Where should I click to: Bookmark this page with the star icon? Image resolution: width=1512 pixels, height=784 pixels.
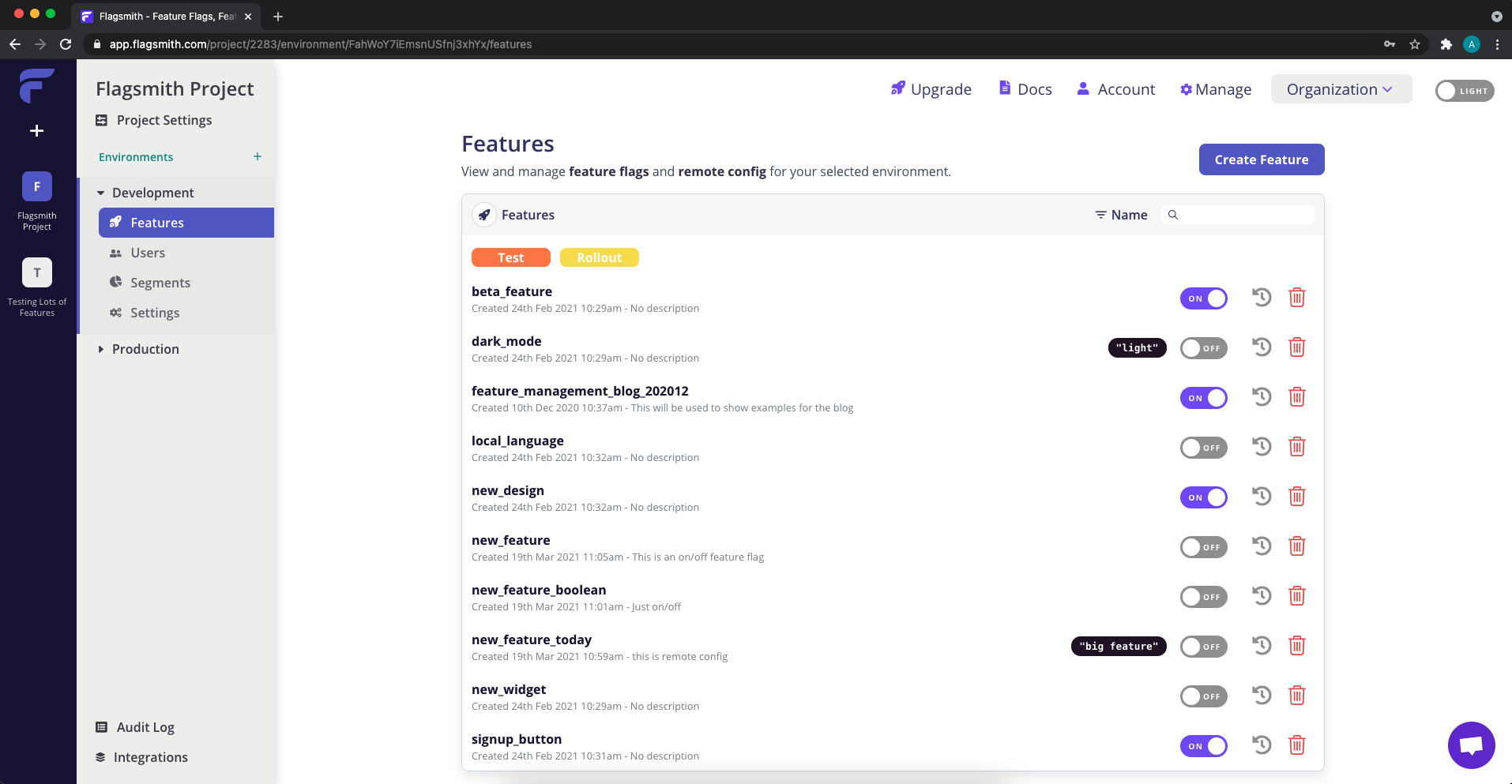click(x=1415, y=44)
